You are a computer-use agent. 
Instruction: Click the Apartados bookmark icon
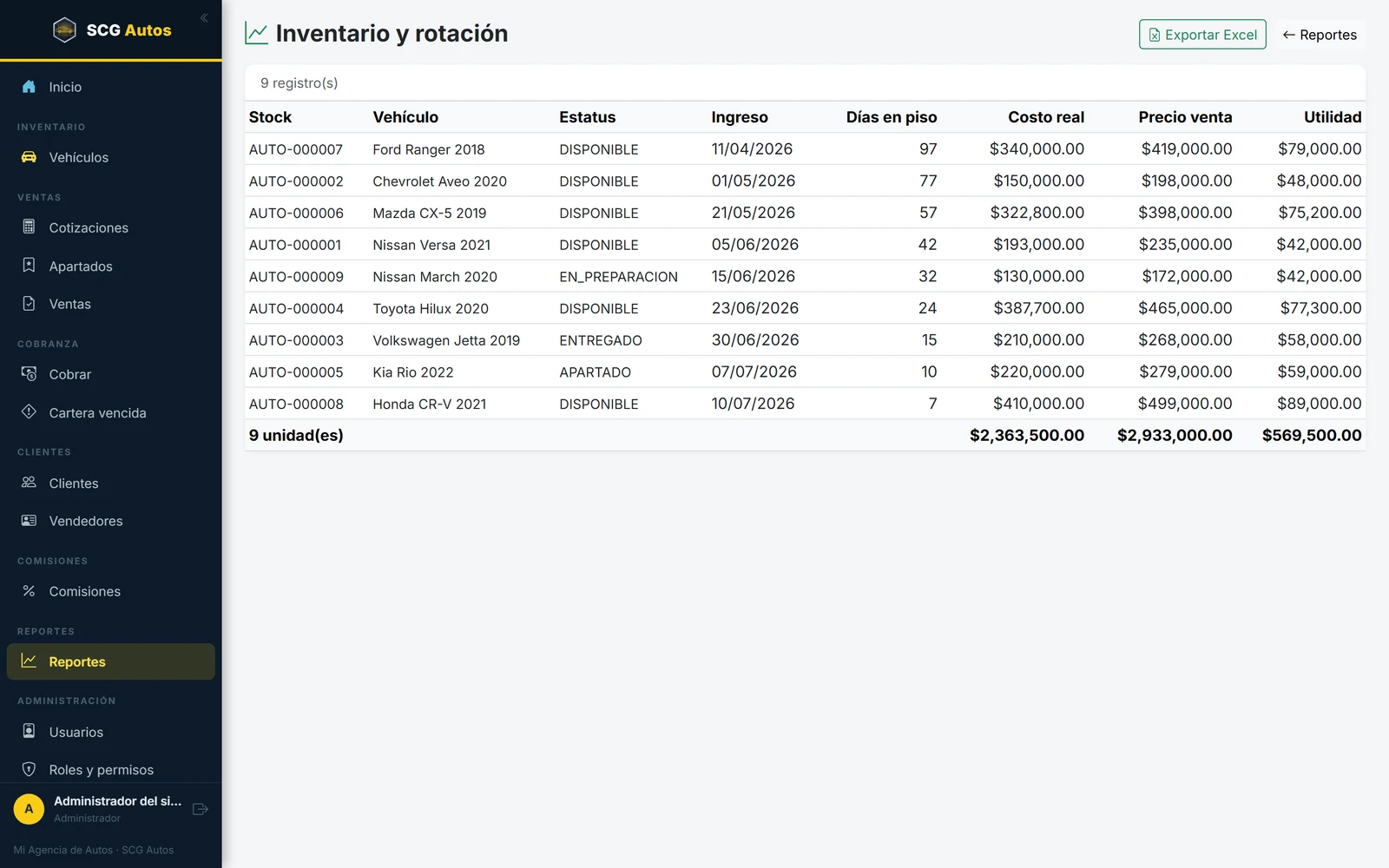(29, 265)
